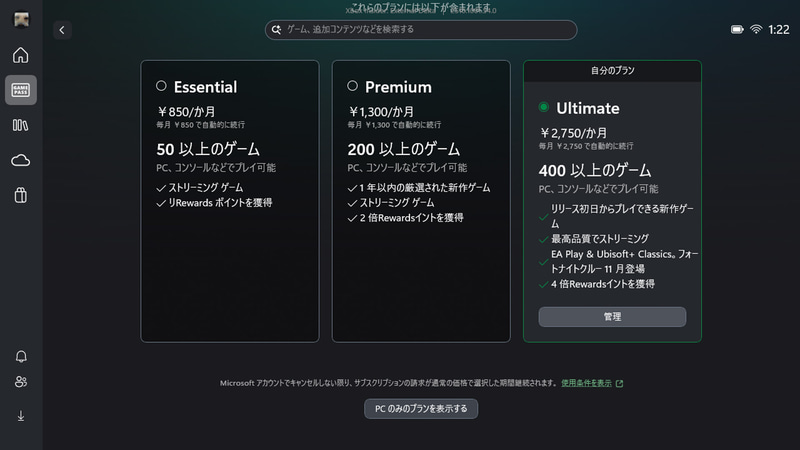Open the downloads queue icon
The height and width of the screenshot is (450, 800).
(x=21, y=416)
